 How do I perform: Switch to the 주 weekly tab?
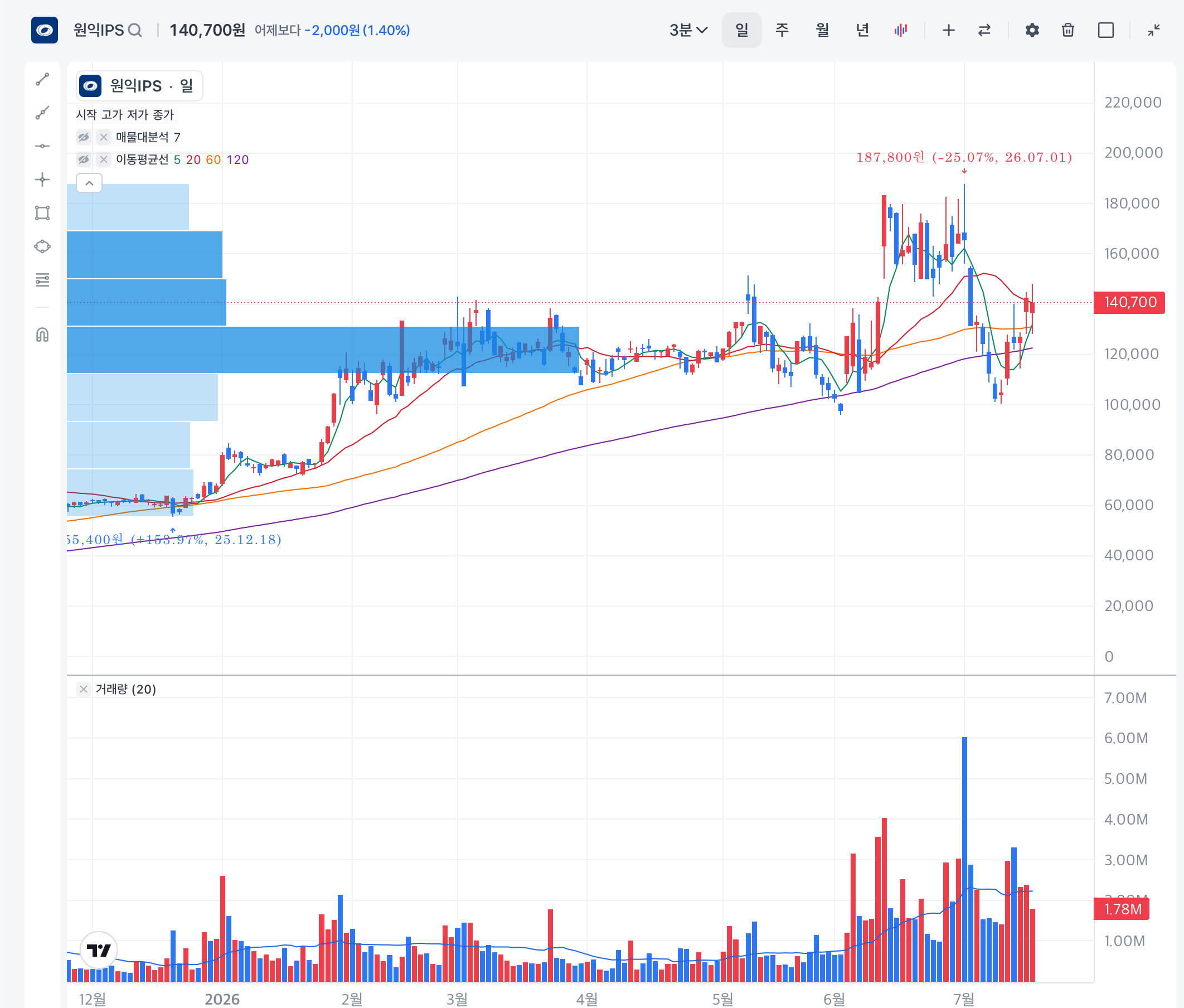pyautogui.click(x=782, y=30)
